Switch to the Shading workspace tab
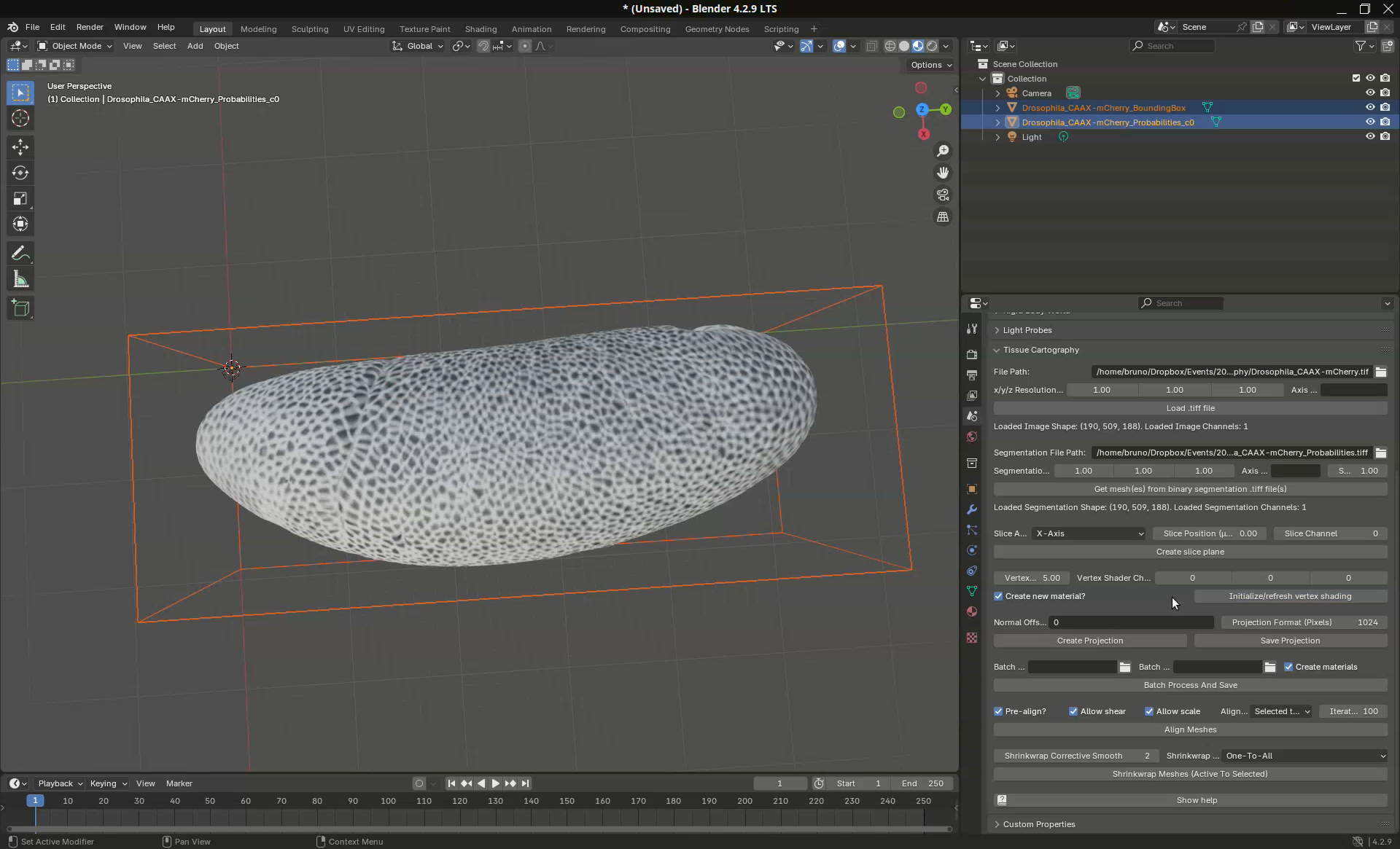1400x849 pixels. pos(481,29)
